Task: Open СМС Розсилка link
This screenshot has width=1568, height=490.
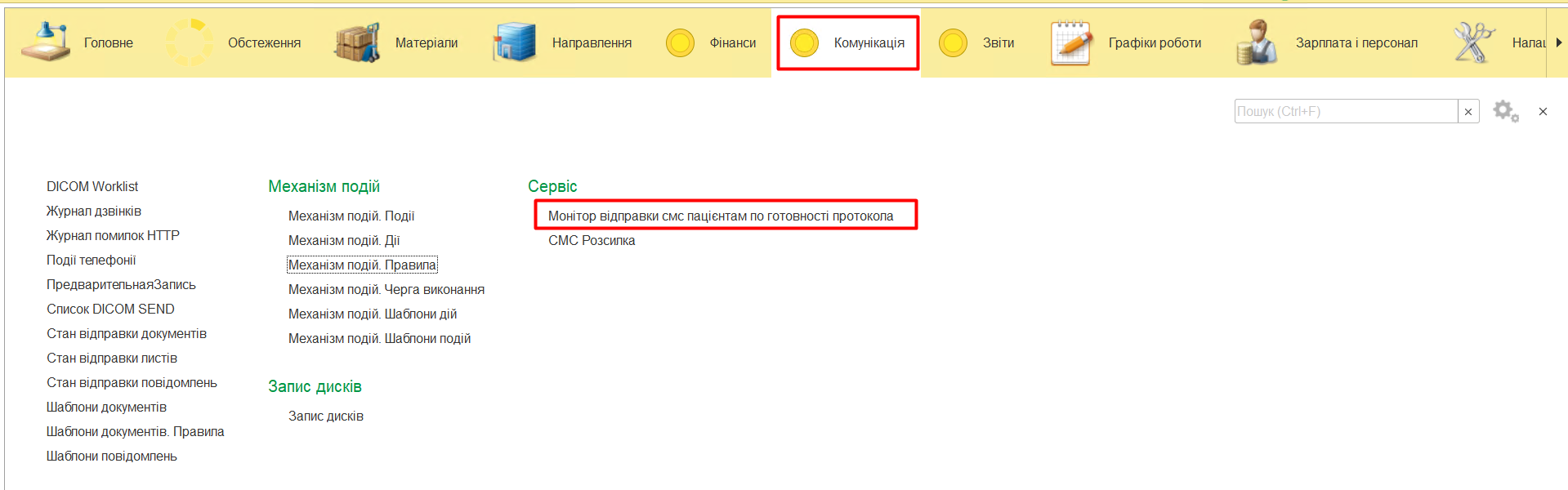Action: coord(592,241)
